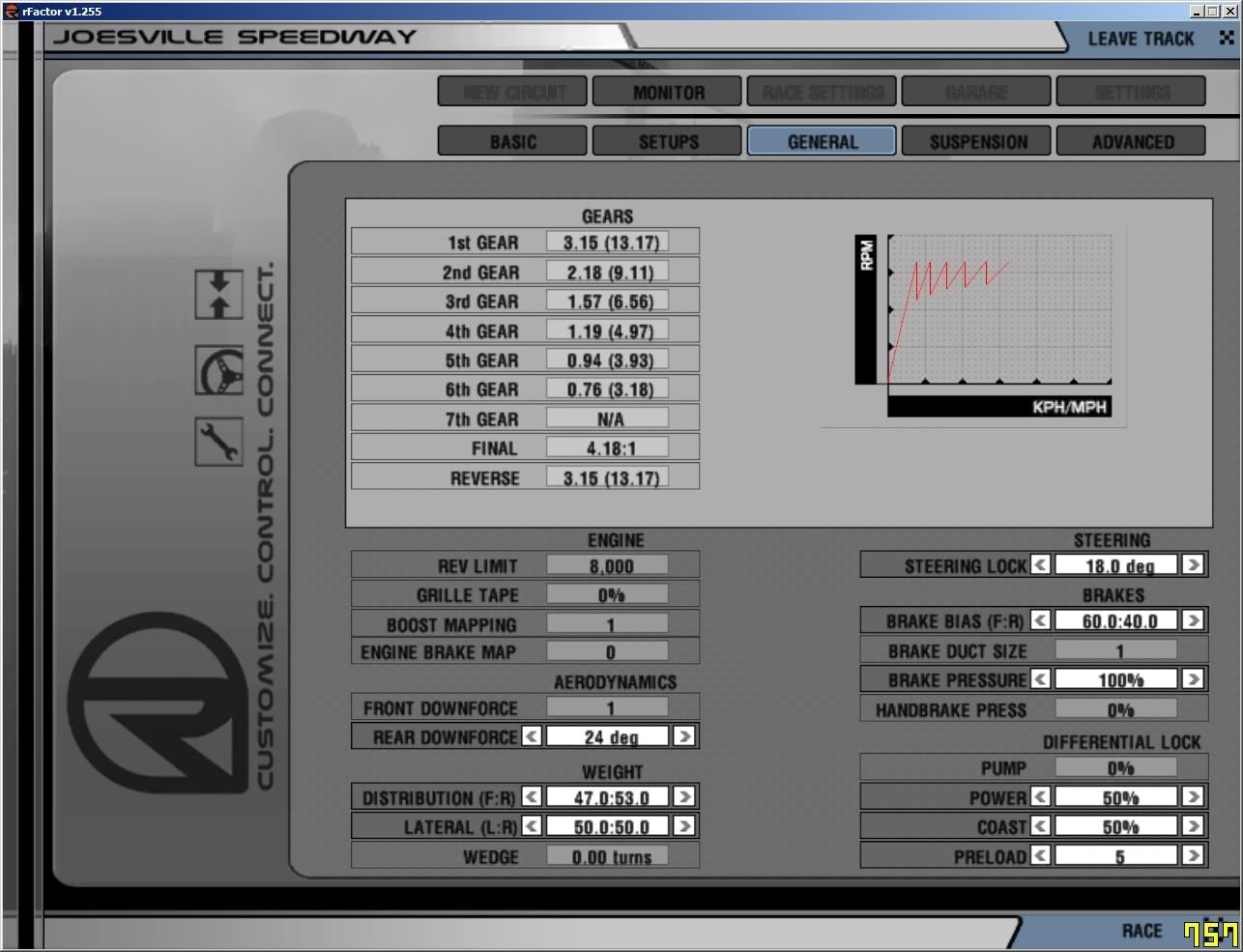
Task: Click the Reverse gear ratio value
Action: pos(608,477)
